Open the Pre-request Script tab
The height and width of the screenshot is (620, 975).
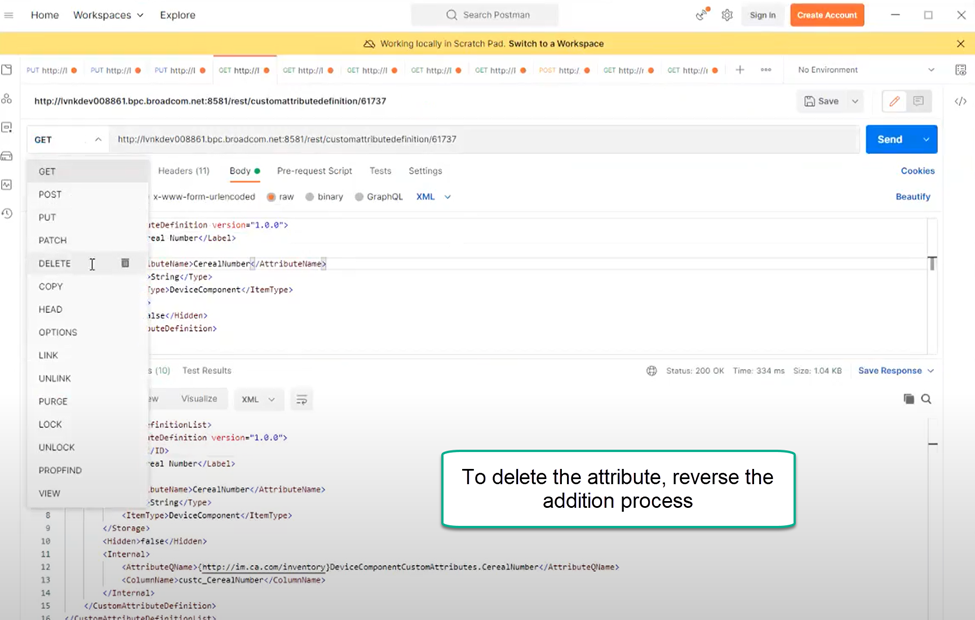[315, 171]
